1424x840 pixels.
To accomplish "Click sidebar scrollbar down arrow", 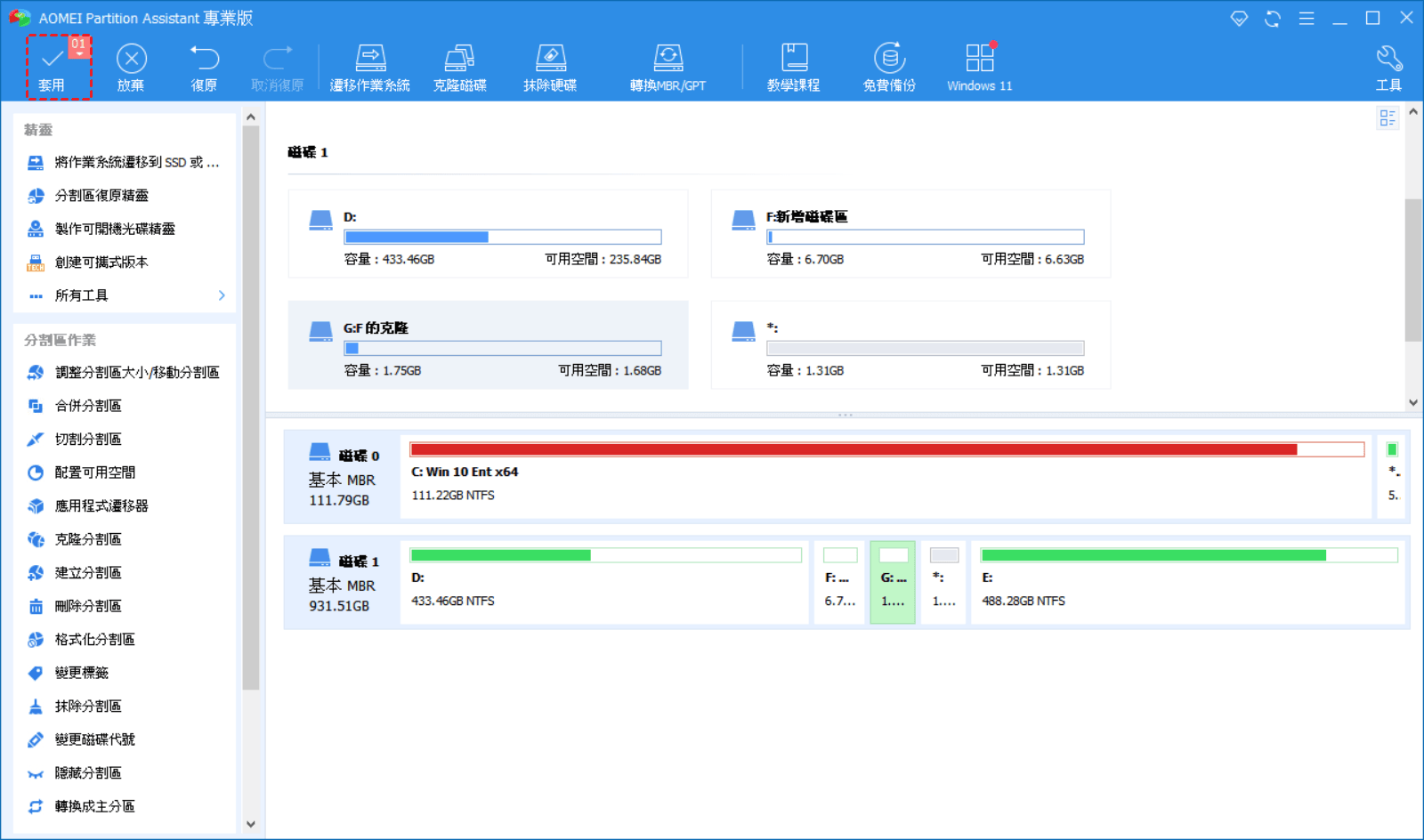I will tap(251, 824).
